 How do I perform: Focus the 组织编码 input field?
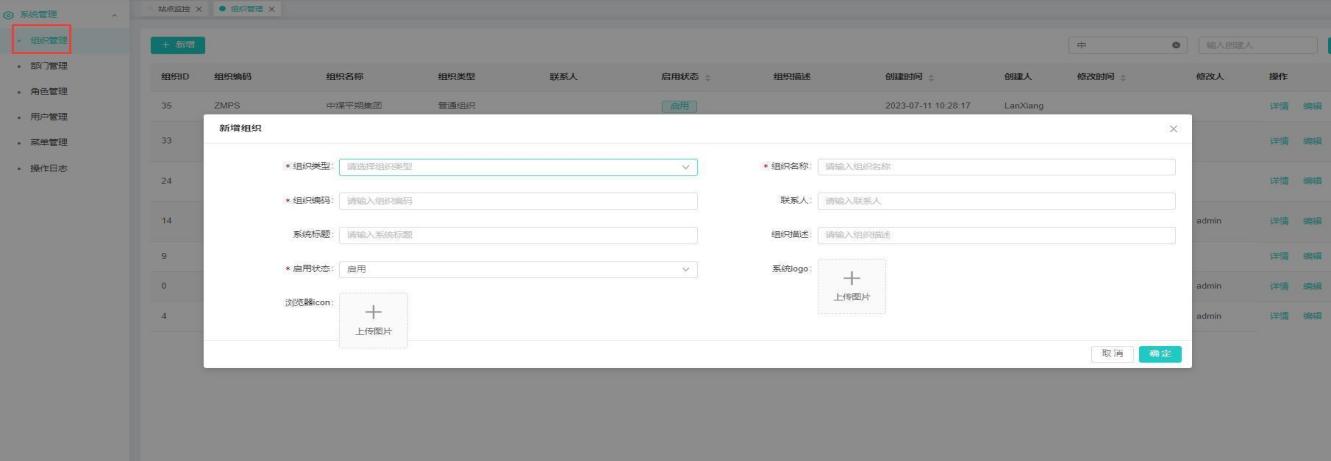tap(518, 201)
